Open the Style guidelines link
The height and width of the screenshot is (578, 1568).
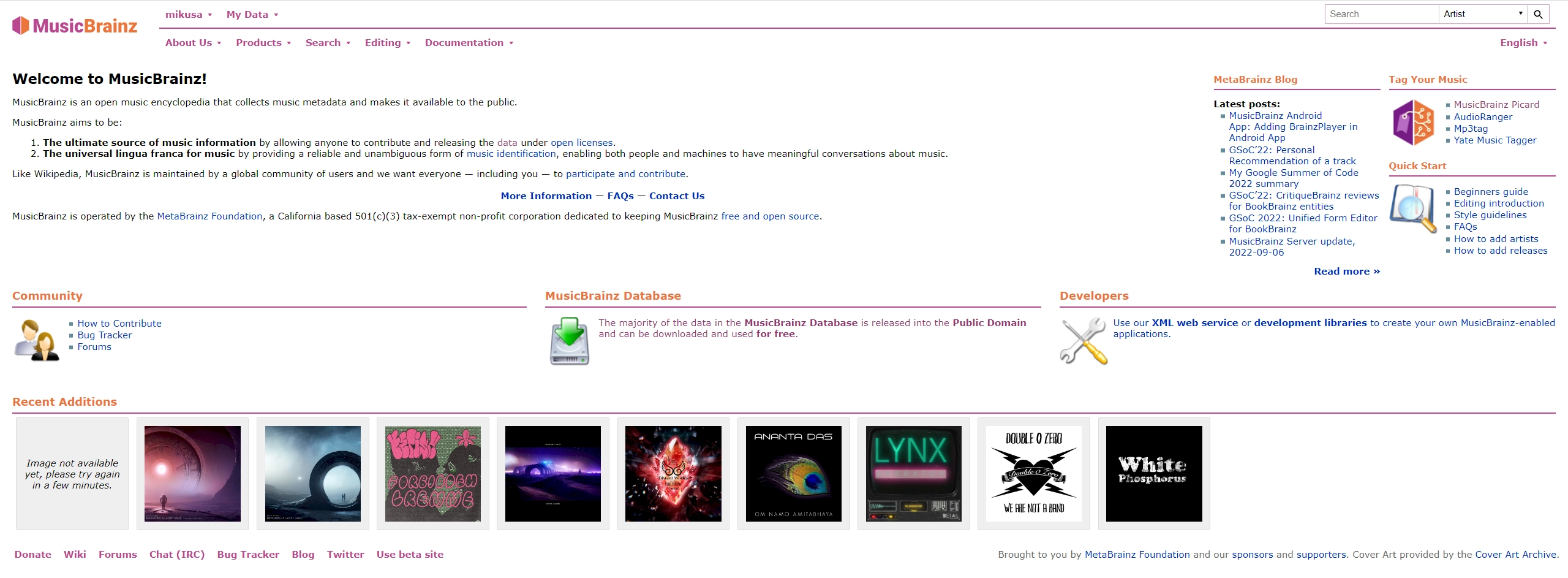click(1490, 215)
